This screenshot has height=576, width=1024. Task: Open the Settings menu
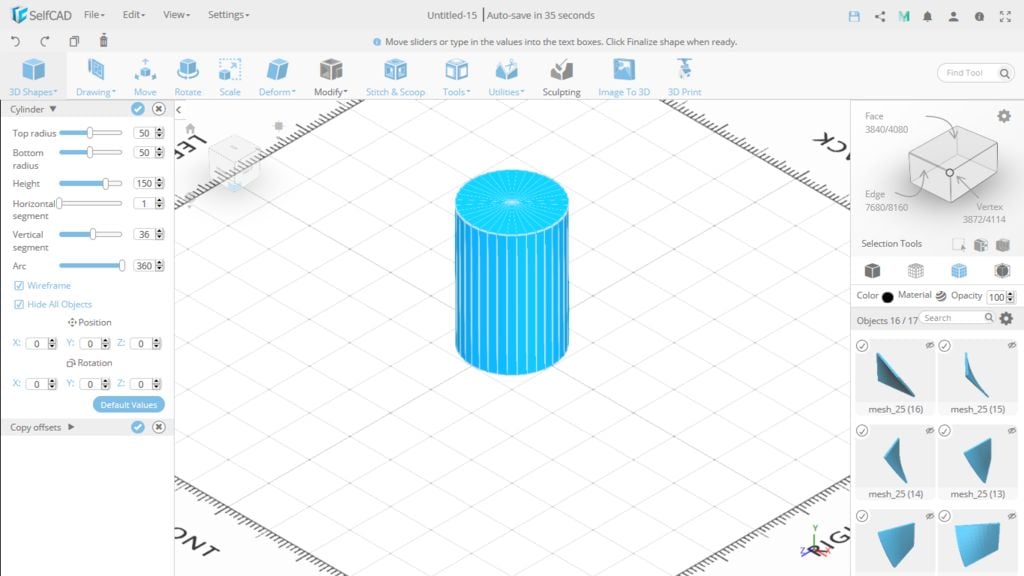[228, 15]
